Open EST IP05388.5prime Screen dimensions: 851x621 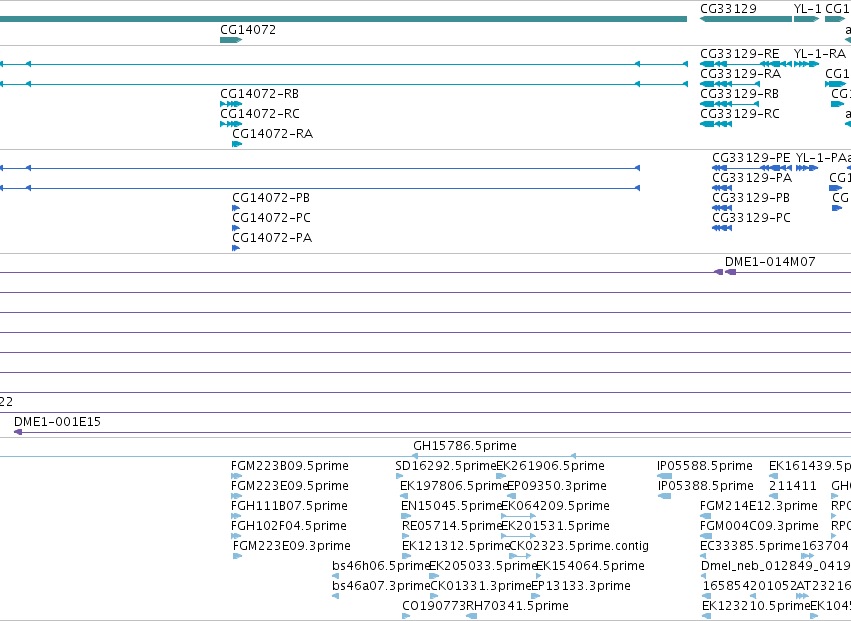pyautogui.click(x=706, y=486)
